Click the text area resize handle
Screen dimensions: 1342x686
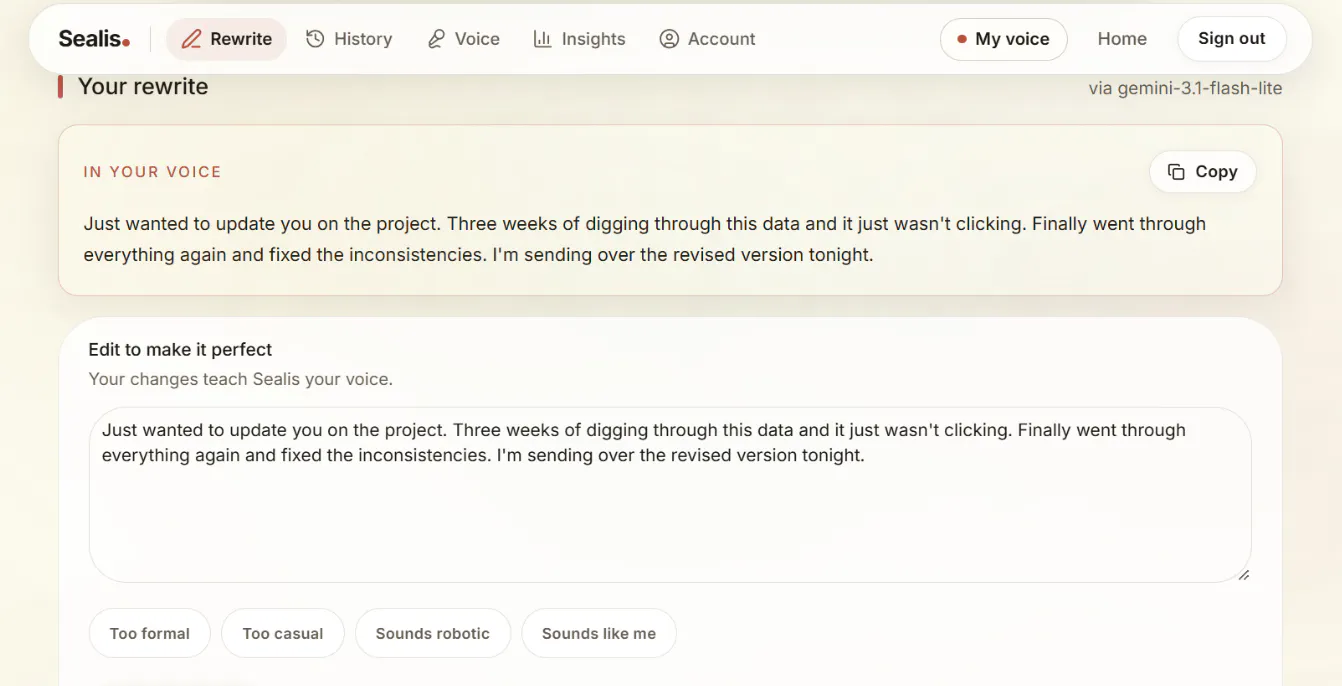[1244, 575]
